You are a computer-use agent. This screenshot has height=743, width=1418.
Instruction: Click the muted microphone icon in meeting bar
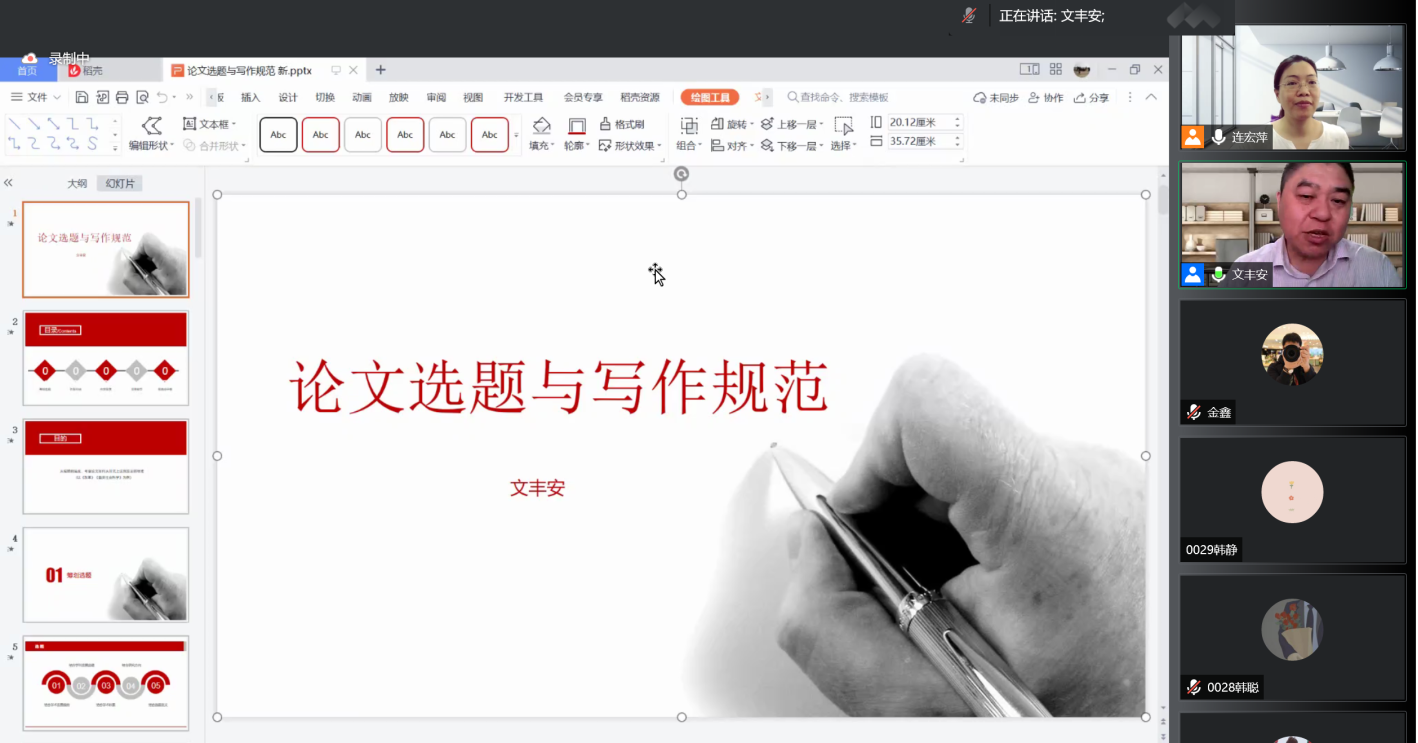point(968,16)
